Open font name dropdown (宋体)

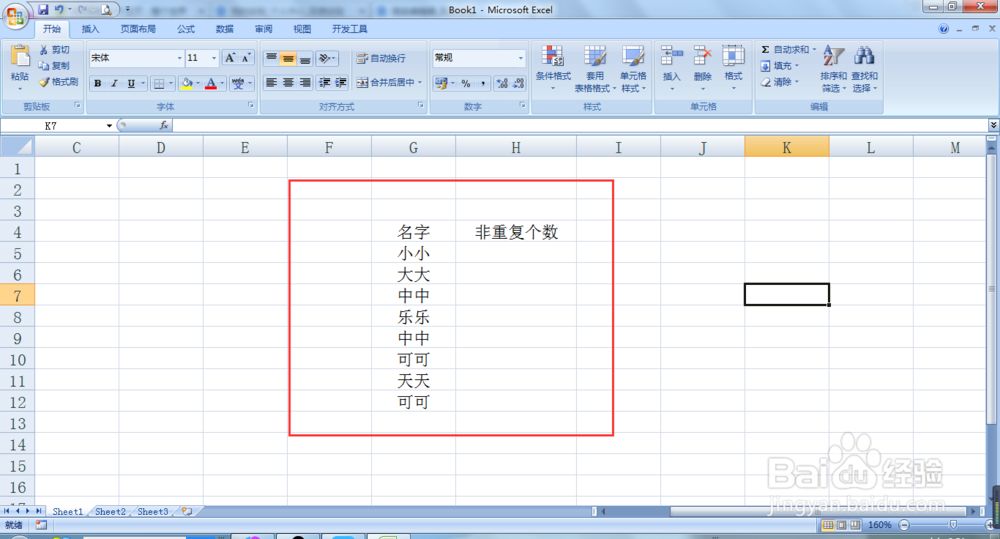pos(179,58)
